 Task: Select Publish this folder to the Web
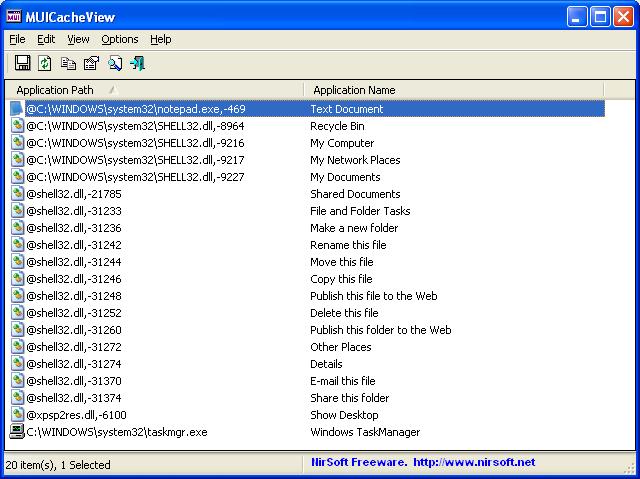point(380,330)
